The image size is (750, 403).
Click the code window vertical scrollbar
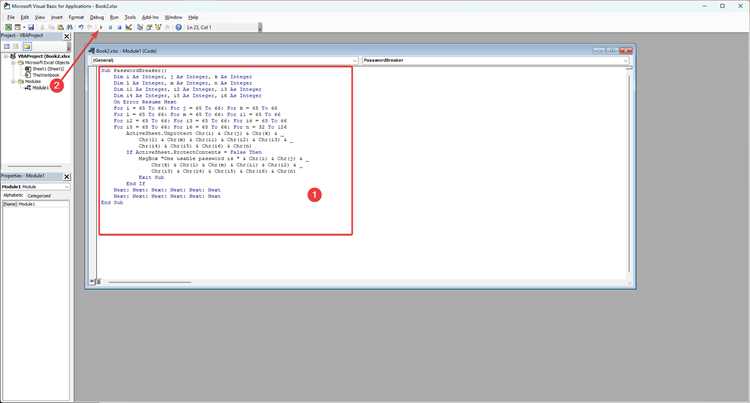pyautogui.click(x=629, y=172)
